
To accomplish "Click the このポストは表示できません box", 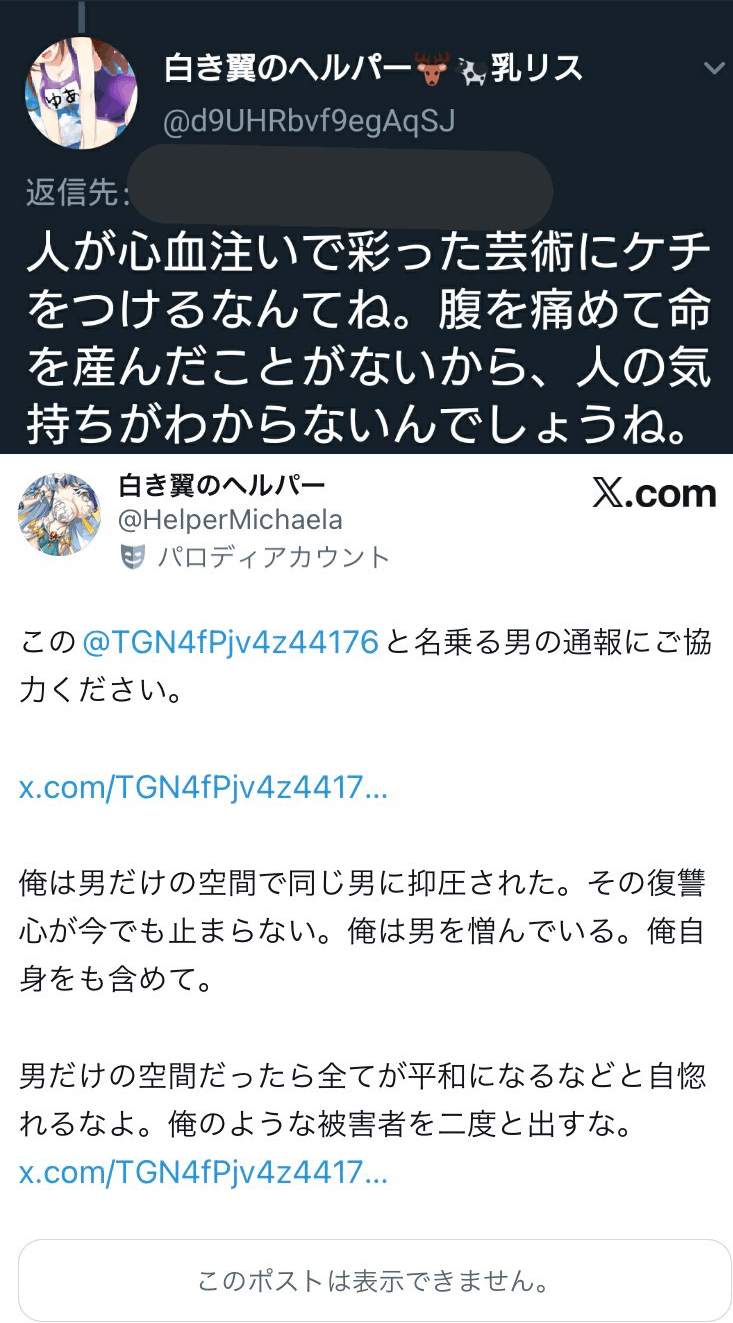I will pyautogui.click(x=375, y=1281).
